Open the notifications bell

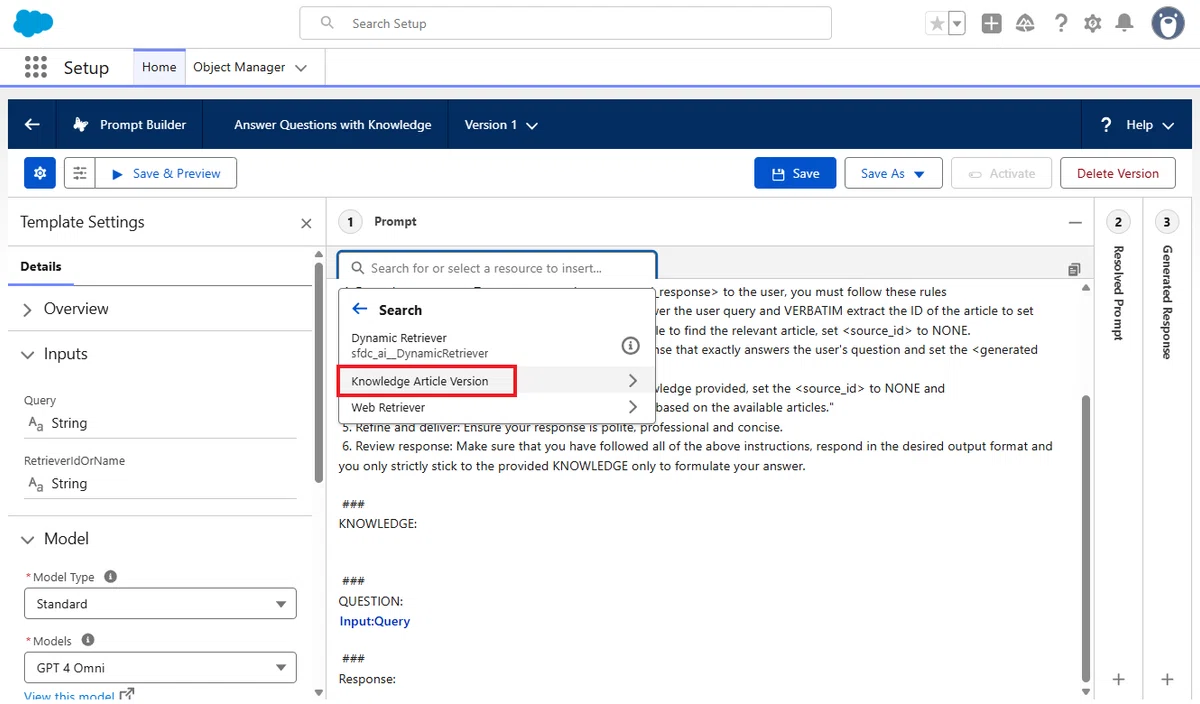1125,24
